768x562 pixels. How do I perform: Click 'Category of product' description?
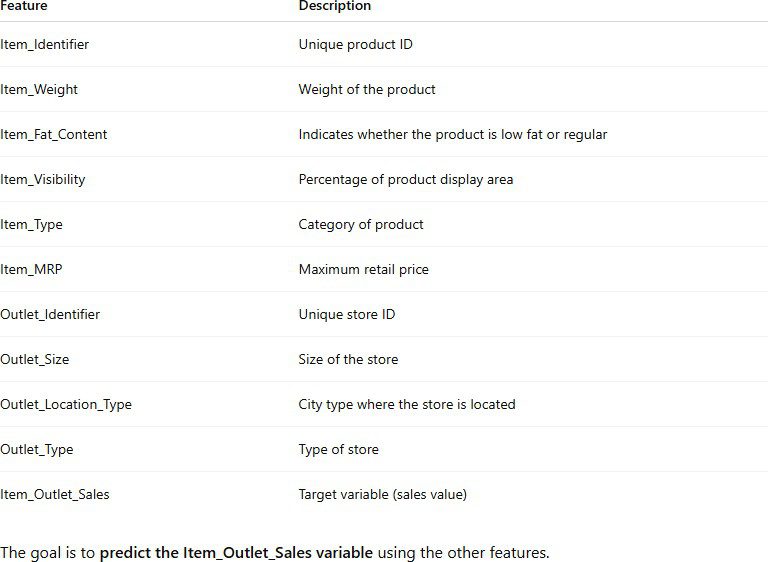tap(361, 225)
